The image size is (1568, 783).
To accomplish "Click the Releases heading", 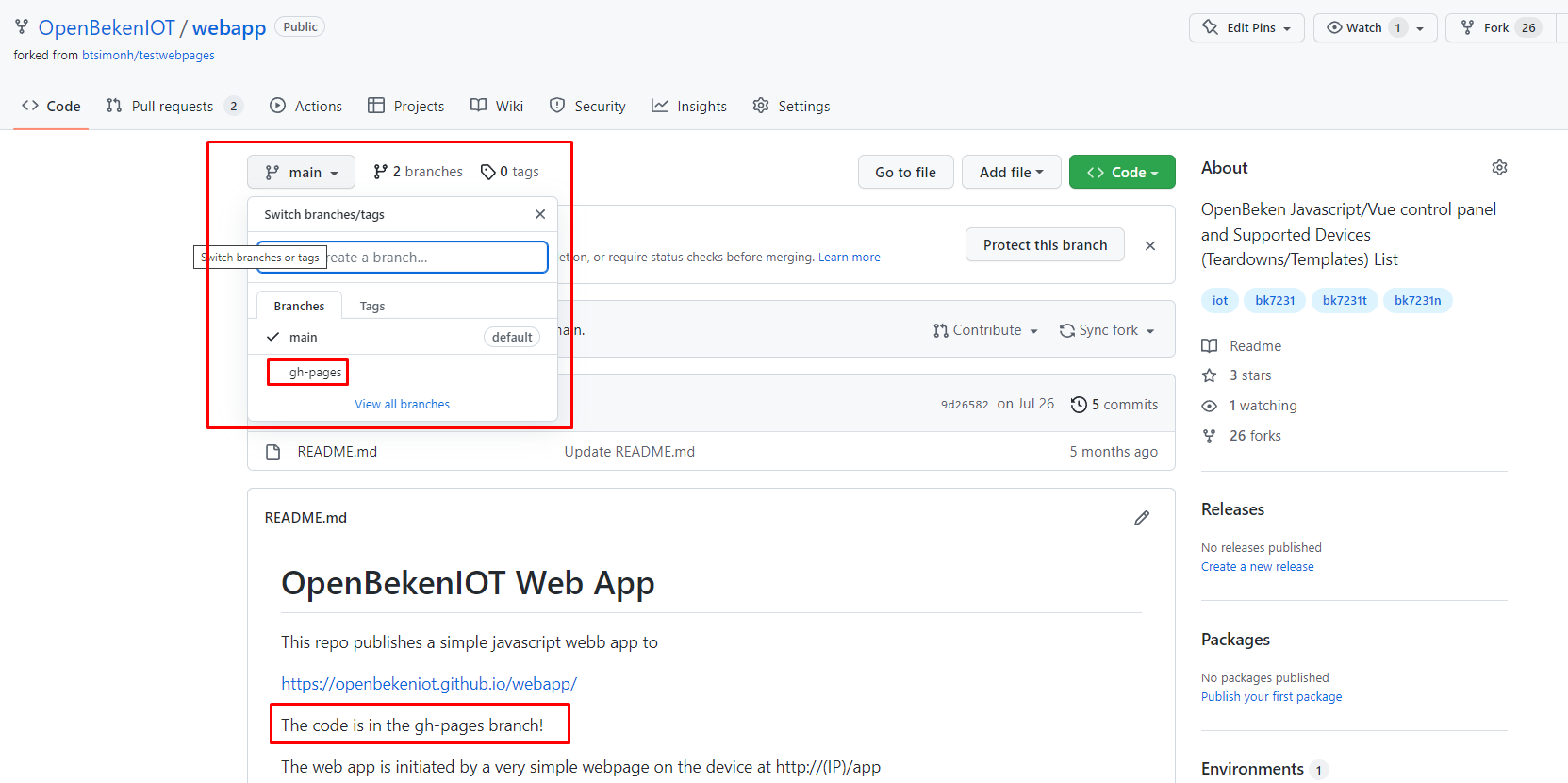I will tap(1232, 509).
